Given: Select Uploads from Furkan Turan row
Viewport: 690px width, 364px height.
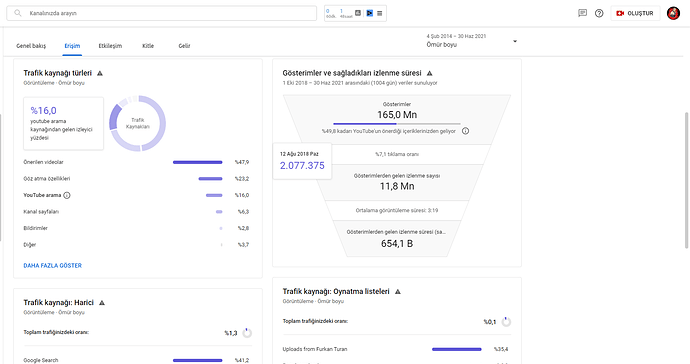Looking at the screenshot, I should (396, 349).
